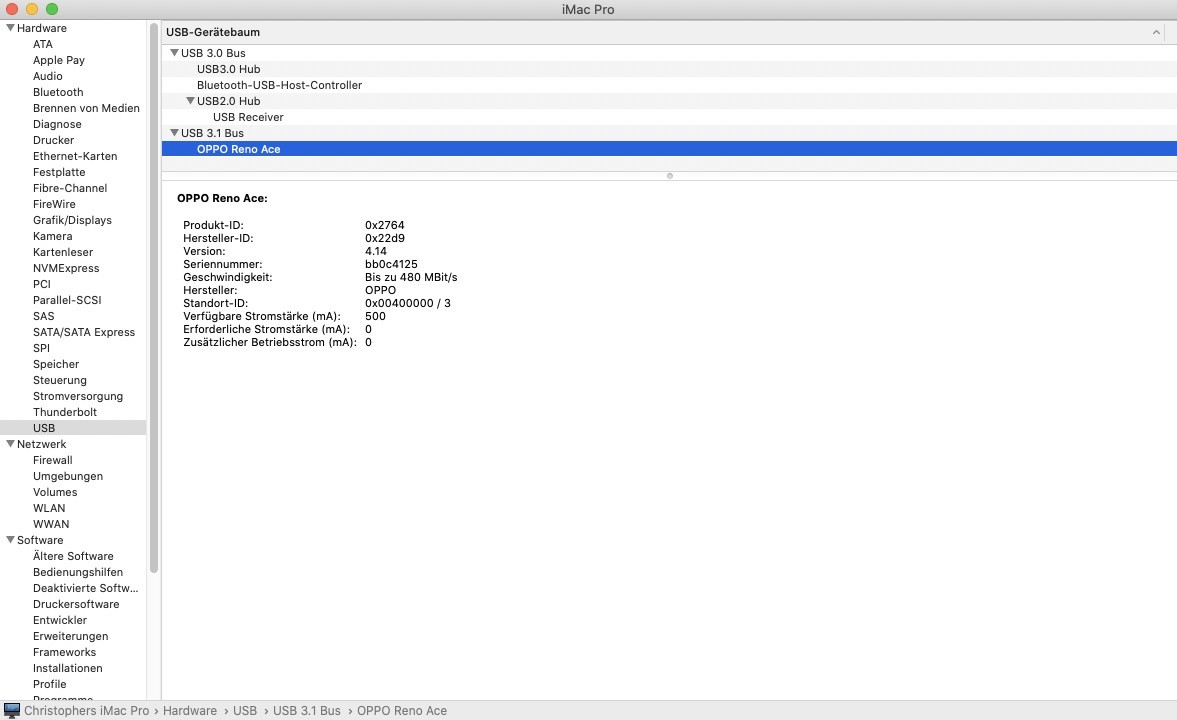This screenshot has width=1177, height=720.
Task: Click USB 3.1 Bus breadcrumb
Action: (307, 710)
